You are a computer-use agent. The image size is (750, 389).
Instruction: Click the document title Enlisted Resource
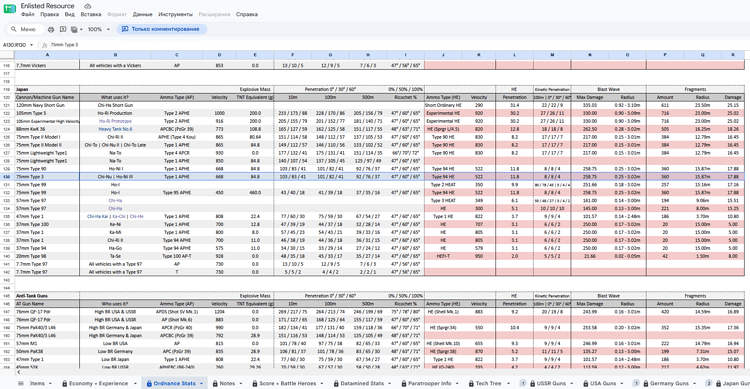[47, 6]
